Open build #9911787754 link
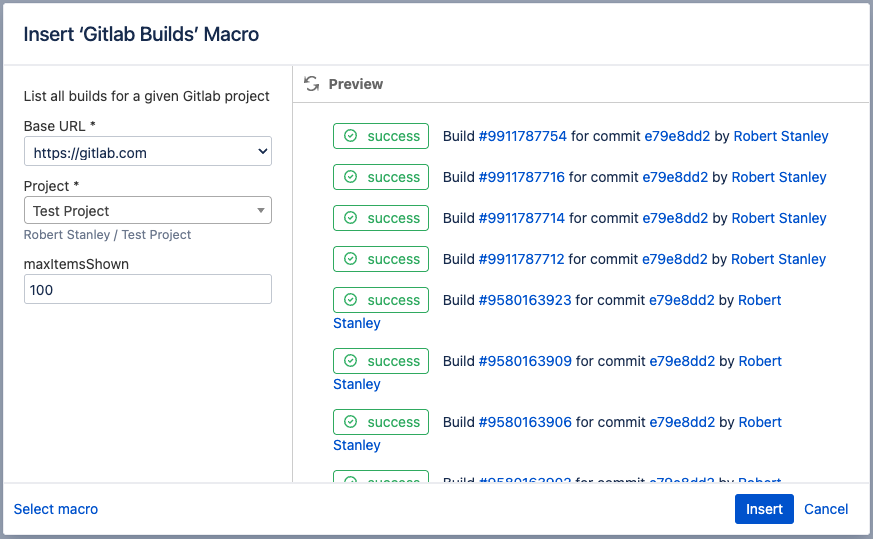 coord(522,136)
